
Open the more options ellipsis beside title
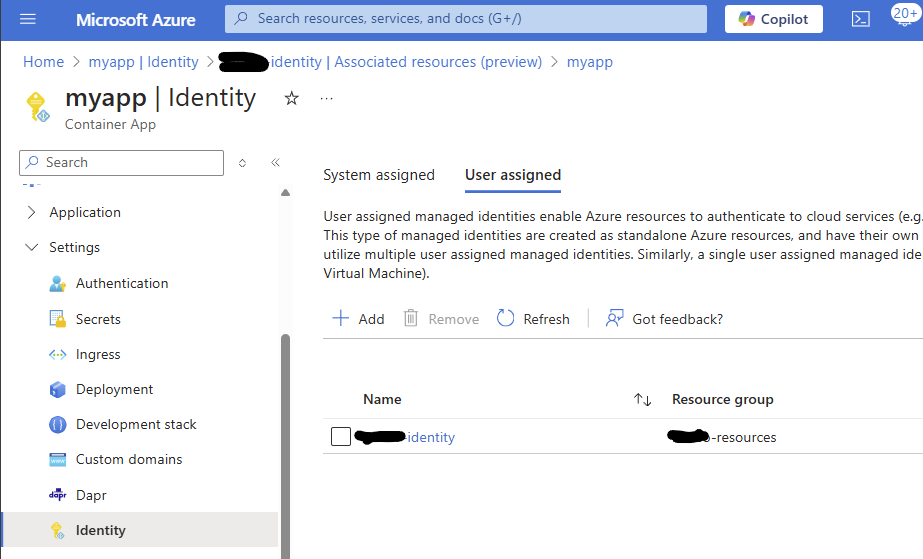(x=327, y=98)
